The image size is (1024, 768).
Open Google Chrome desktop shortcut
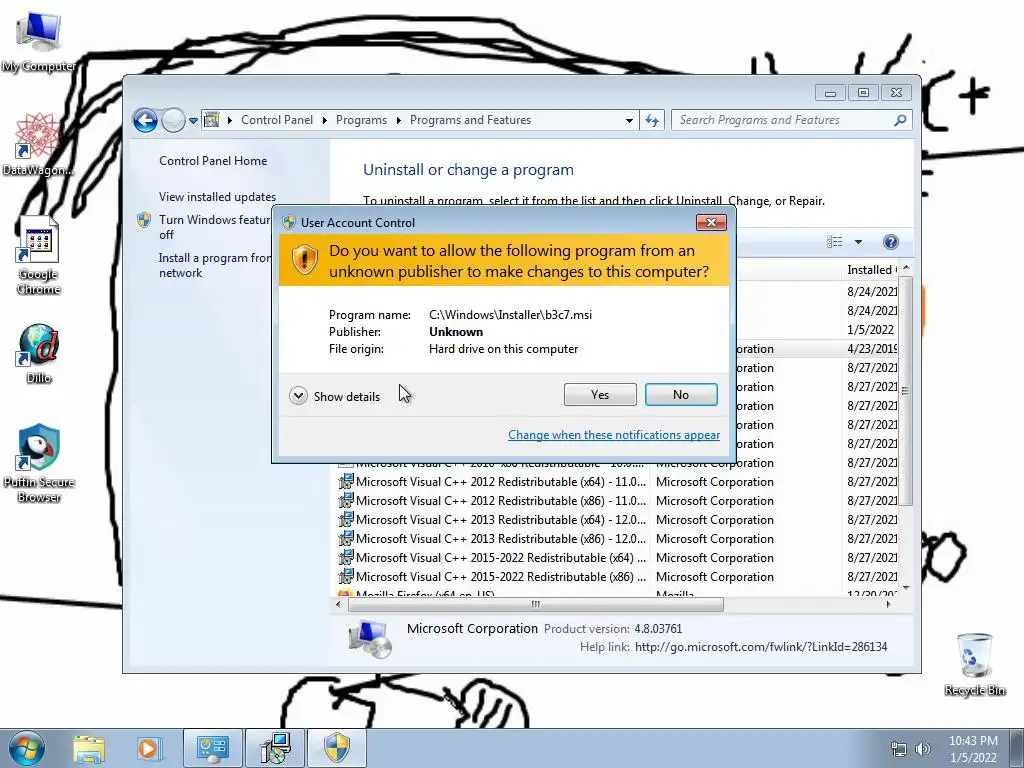point(39,256)
